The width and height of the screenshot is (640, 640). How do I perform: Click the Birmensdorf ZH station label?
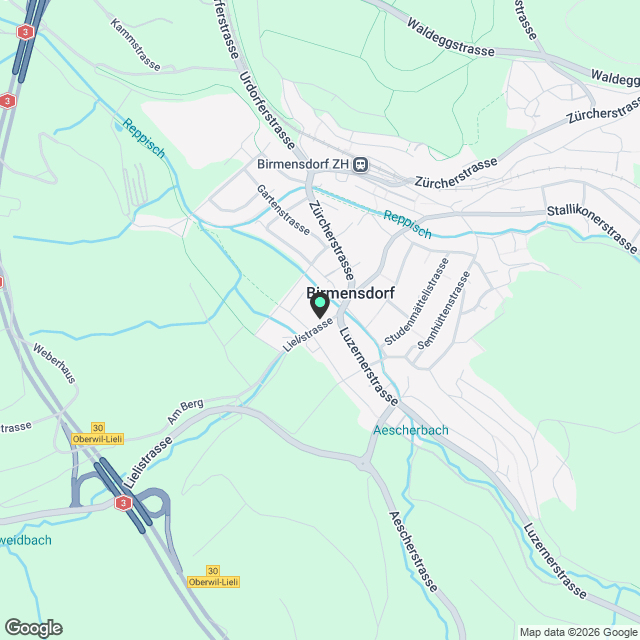point(303,164)
